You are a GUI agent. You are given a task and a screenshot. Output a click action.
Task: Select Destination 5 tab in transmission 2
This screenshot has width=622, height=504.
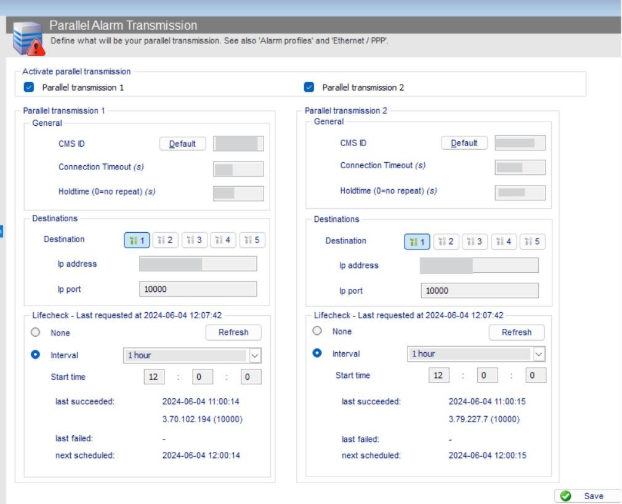(x=532, y=241)
